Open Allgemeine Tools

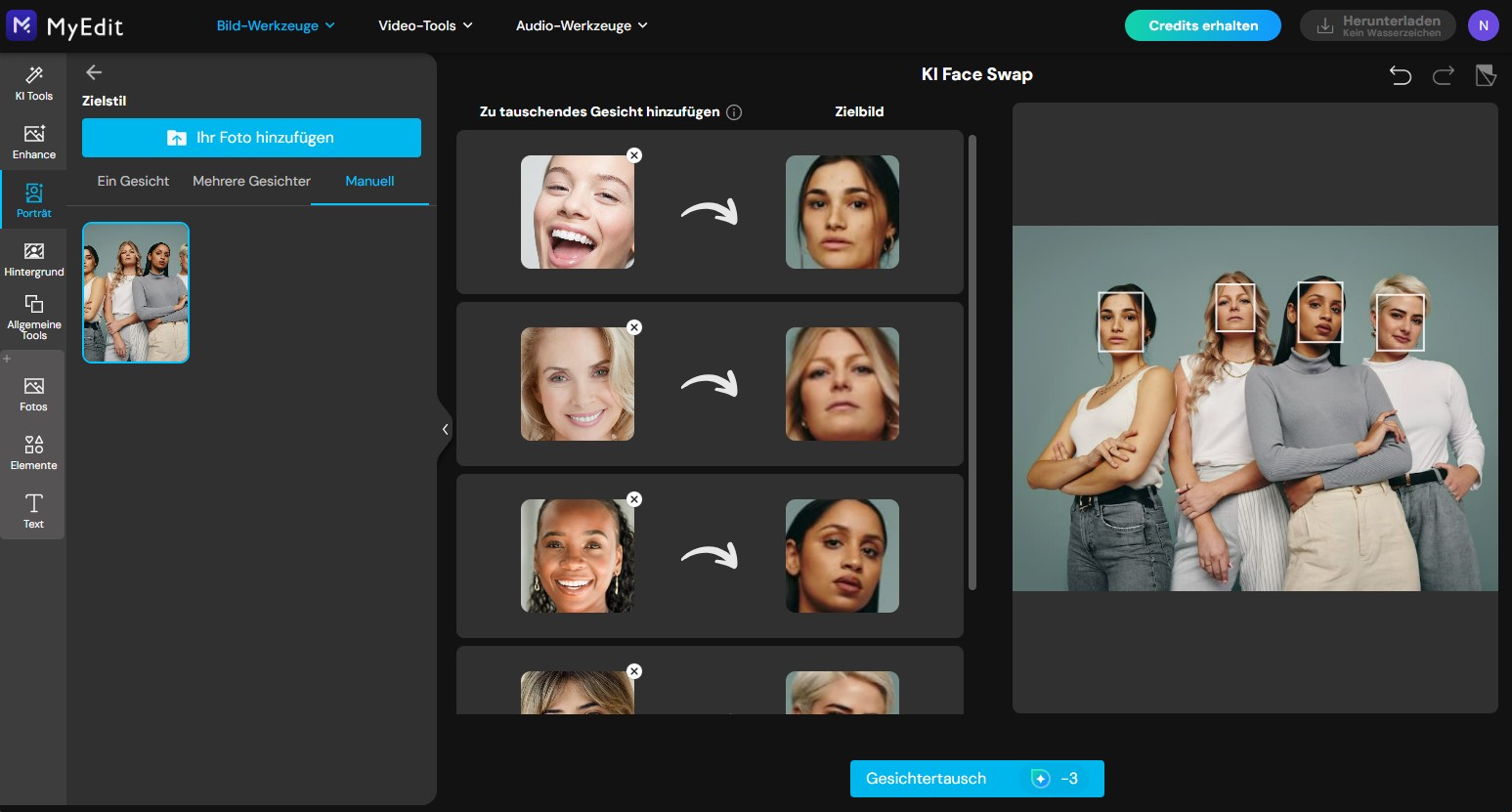33,319
